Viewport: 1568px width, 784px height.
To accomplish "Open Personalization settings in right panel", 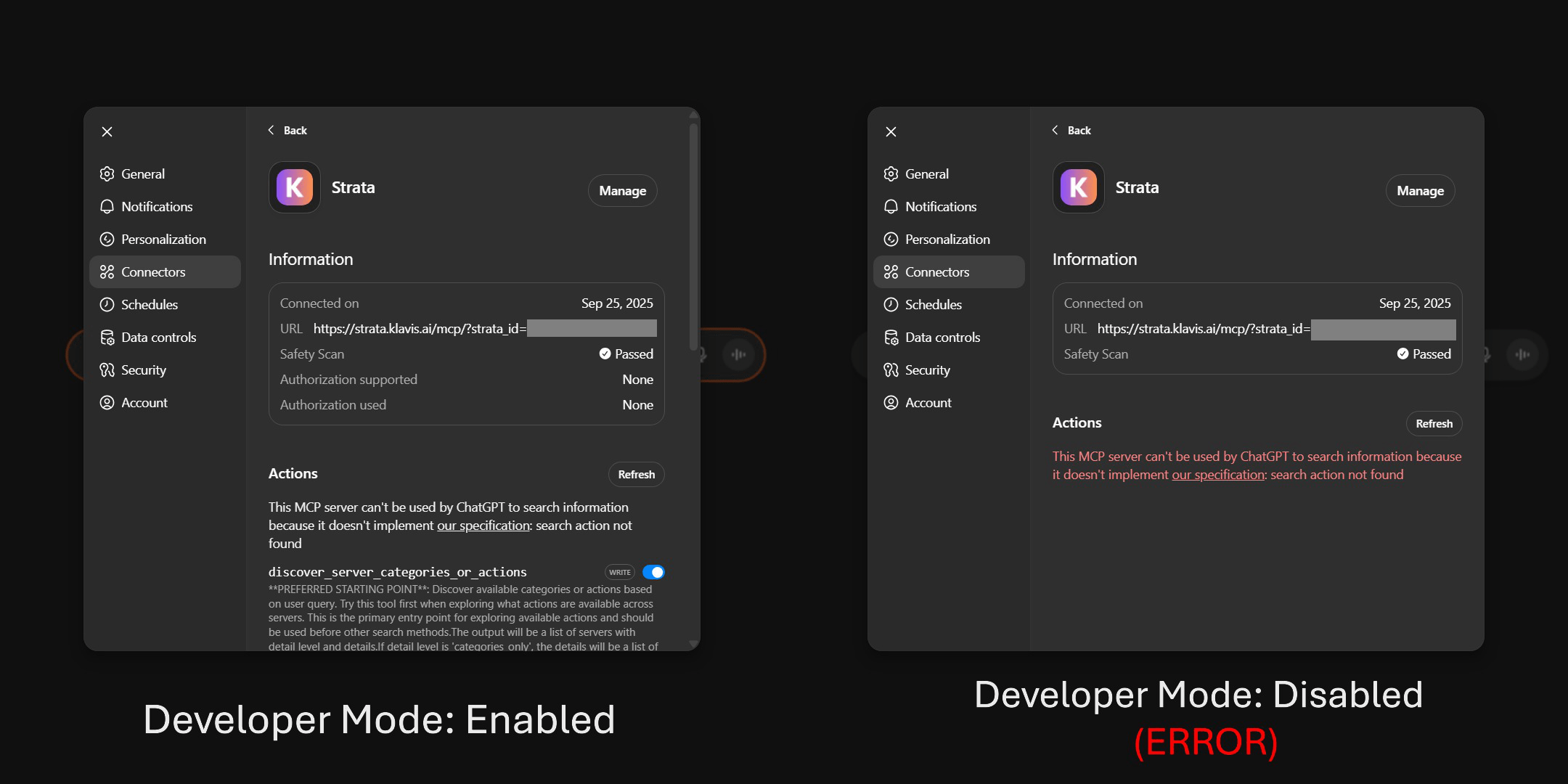I will click(947, 240).
